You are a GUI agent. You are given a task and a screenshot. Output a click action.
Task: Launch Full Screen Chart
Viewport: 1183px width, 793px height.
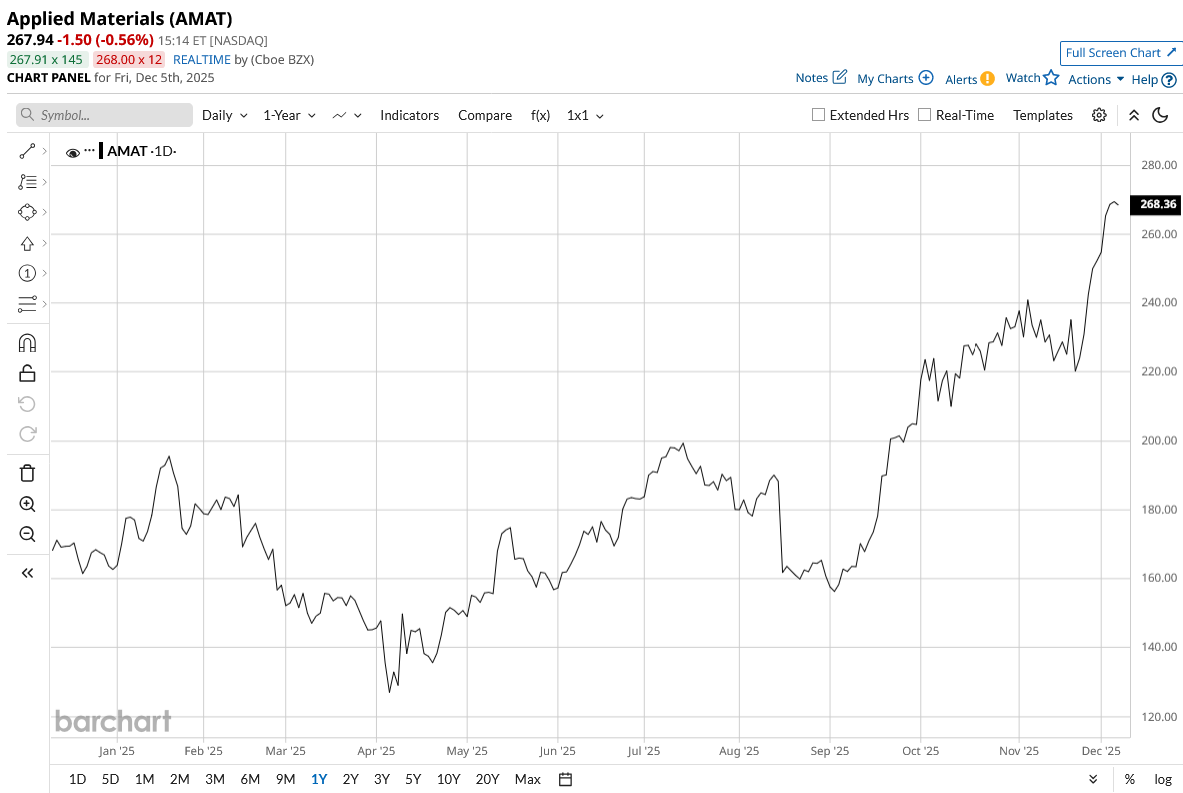(1120, 53)
